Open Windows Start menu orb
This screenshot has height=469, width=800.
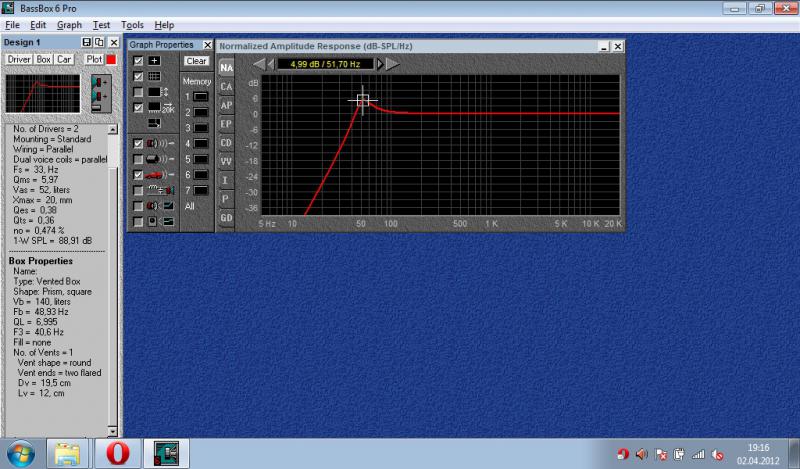click(21, 454)
